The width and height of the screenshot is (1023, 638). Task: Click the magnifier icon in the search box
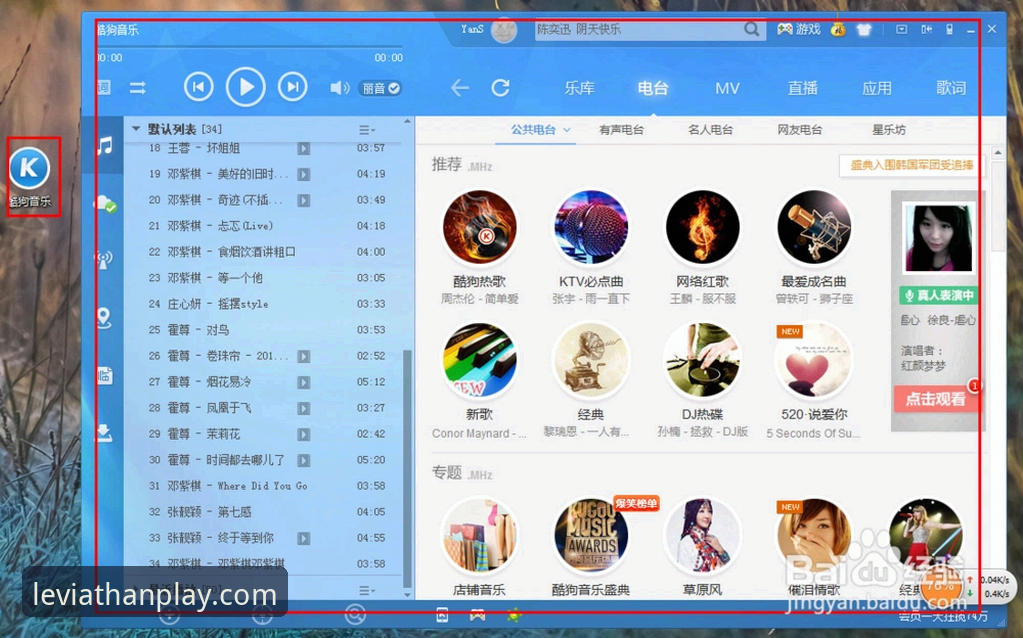coord(752,29)
